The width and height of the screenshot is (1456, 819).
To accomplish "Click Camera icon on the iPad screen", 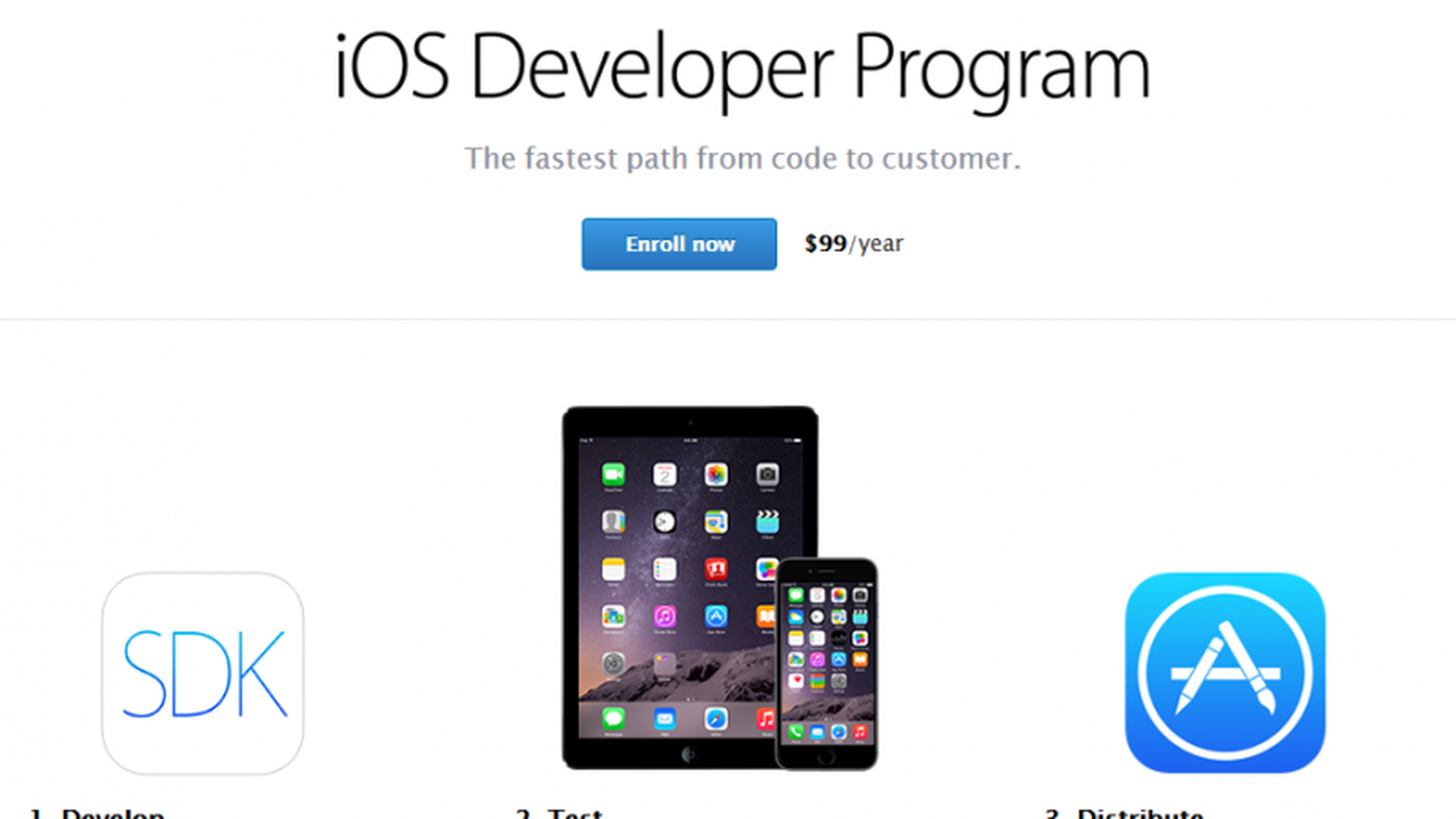I will [767, 474].
